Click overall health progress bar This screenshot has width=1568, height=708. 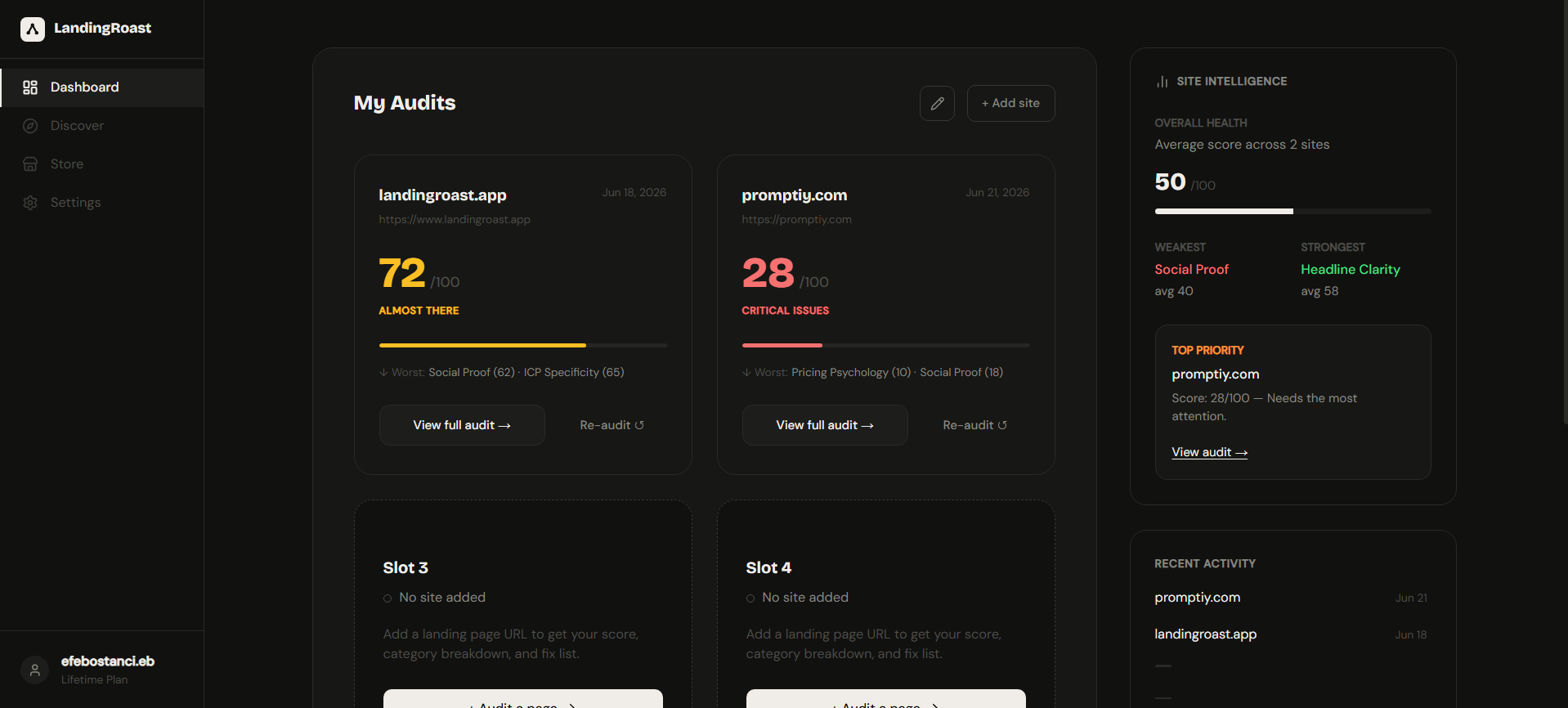tap(1292, 212)
